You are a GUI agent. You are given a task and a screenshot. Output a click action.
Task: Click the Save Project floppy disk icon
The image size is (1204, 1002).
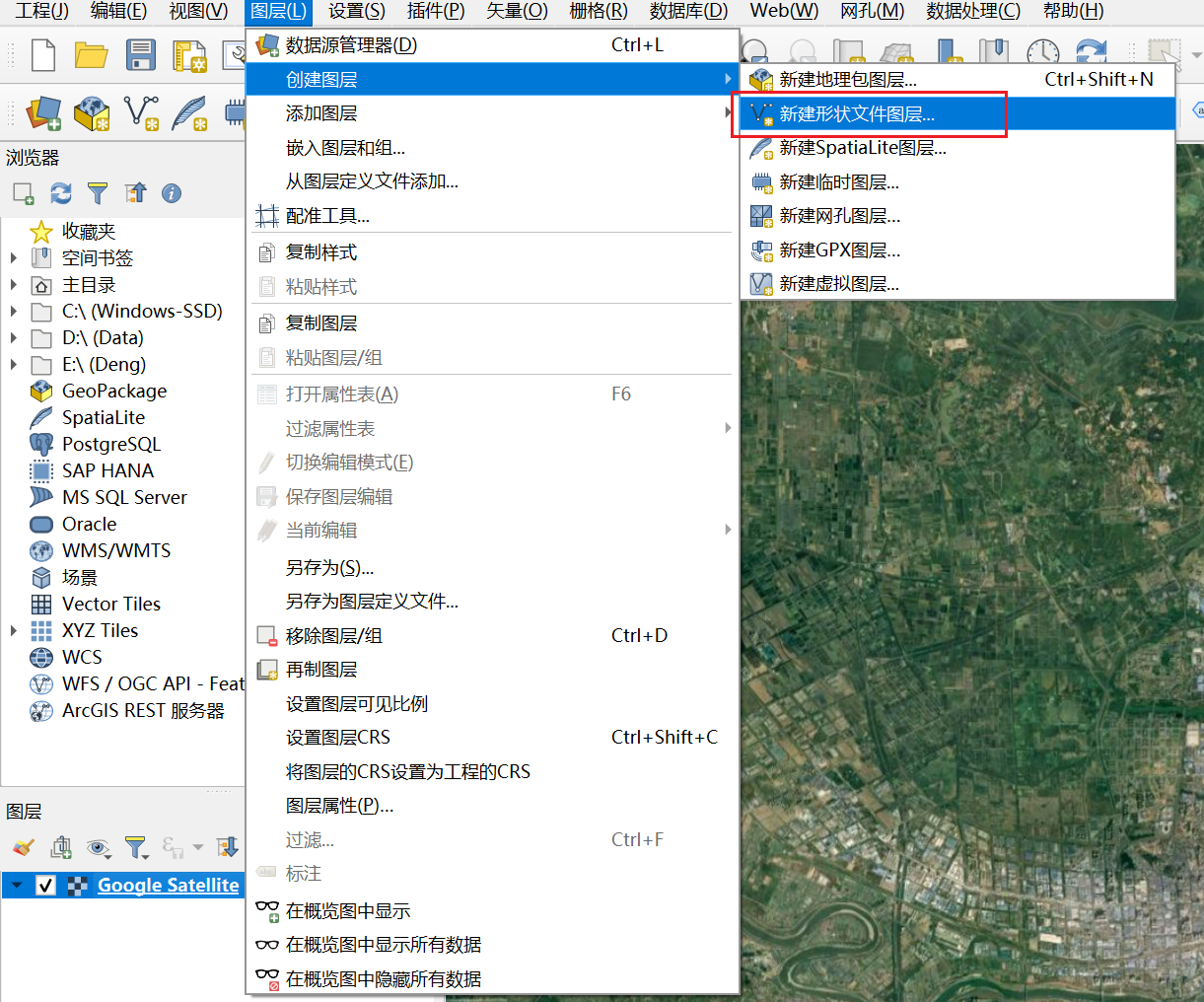(140, 54)
